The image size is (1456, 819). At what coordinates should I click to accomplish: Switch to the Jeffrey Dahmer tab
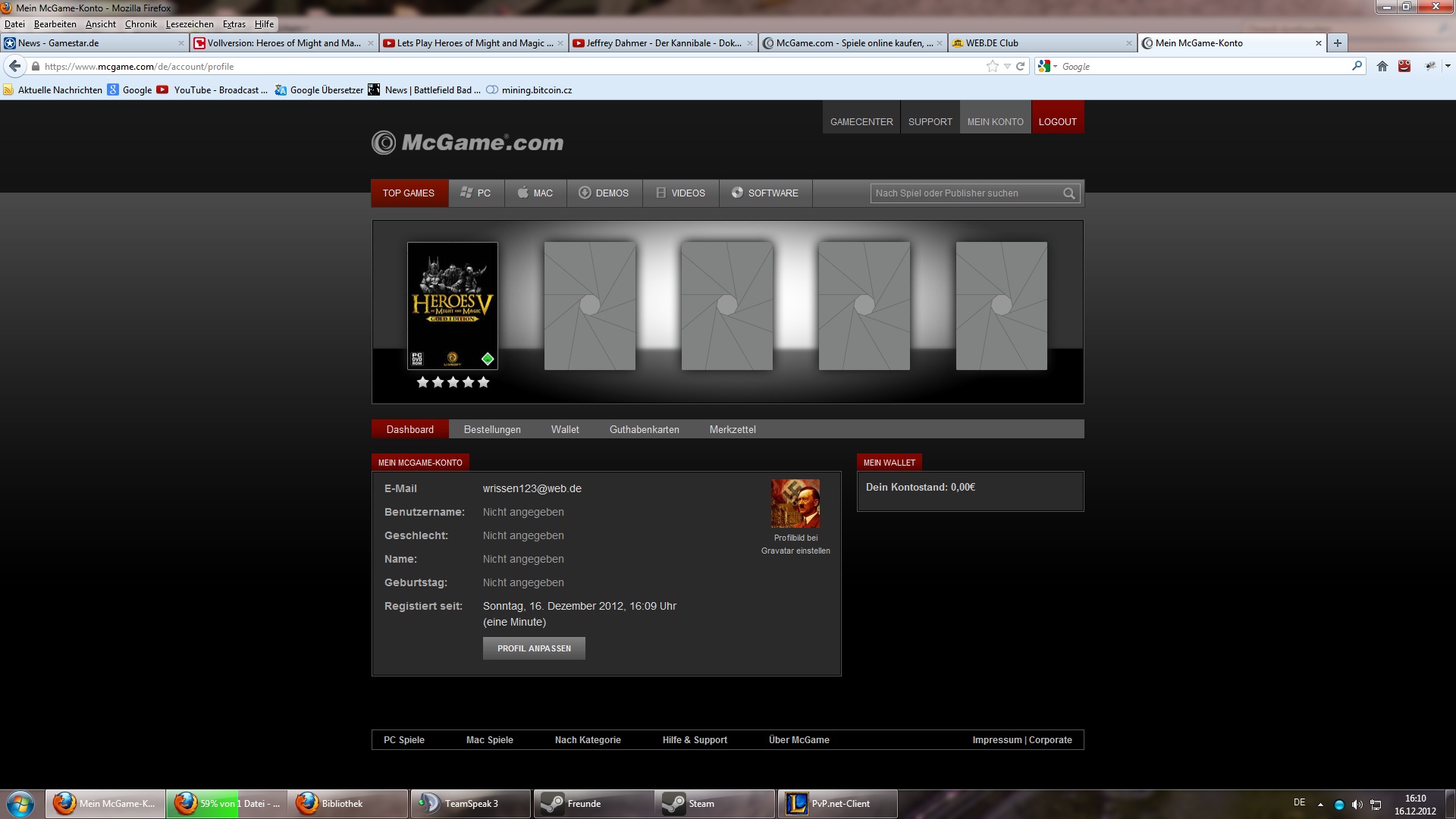click(663, 43)
